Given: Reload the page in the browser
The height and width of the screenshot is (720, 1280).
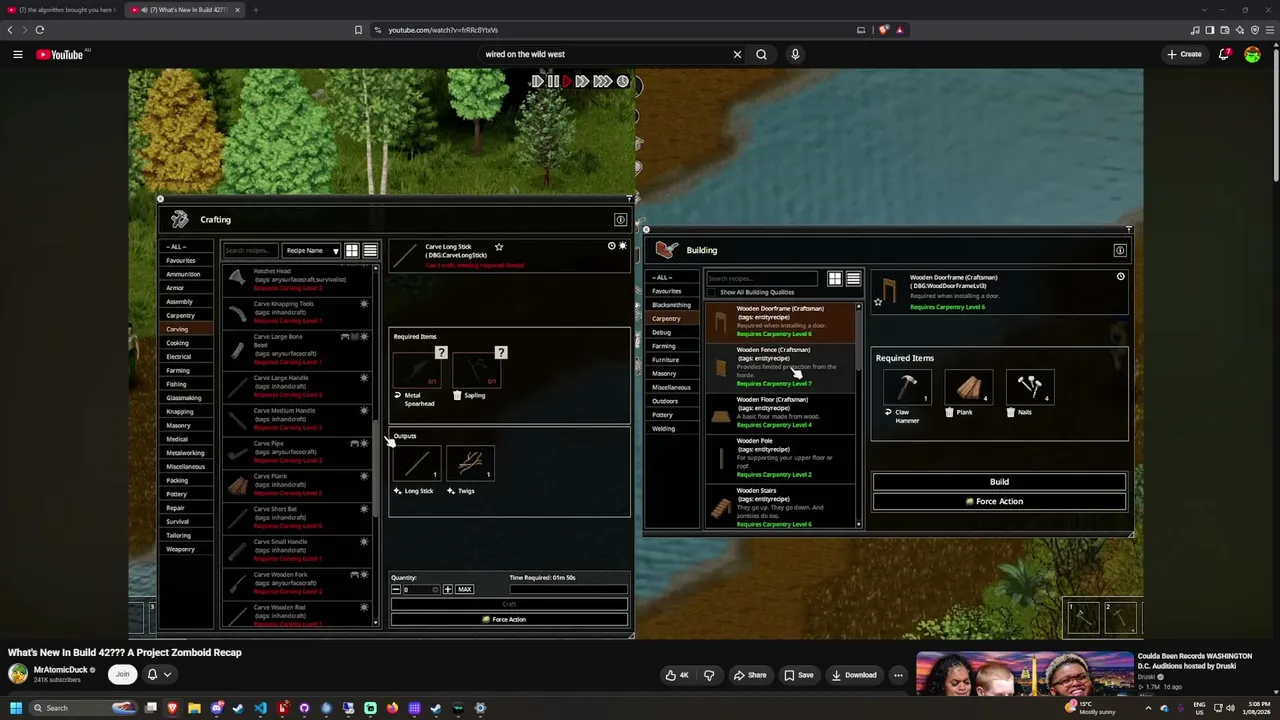Looking at the screenshot, I should [x=40, y=30].
